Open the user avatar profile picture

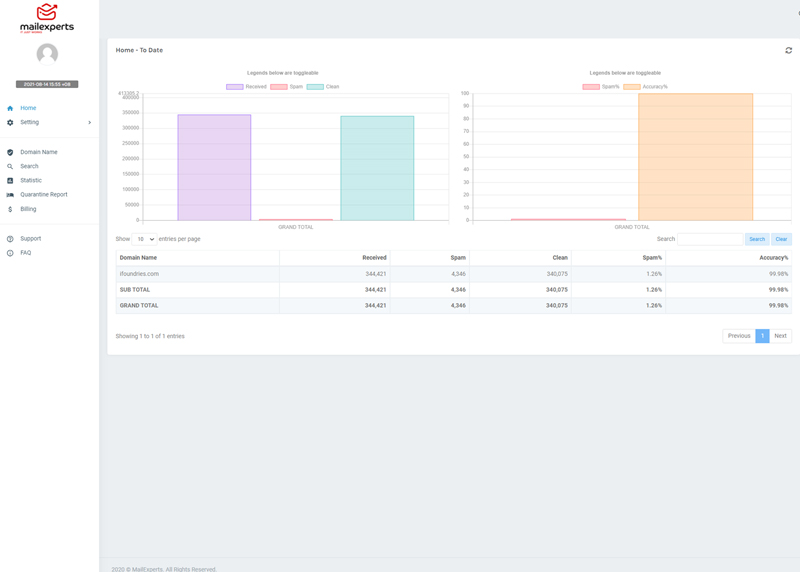pos(47,54)
